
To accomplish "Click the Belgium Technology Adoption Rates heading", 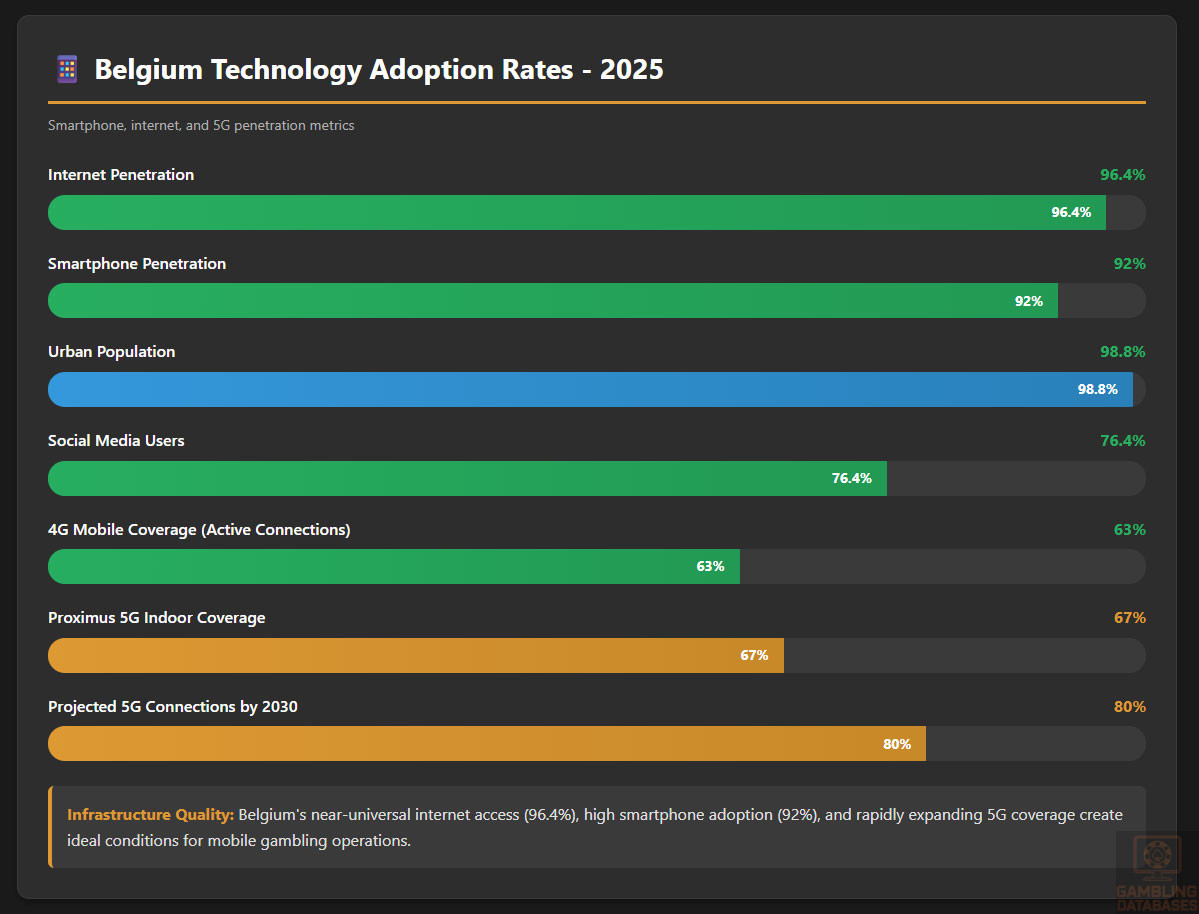I will pos(378,70).
